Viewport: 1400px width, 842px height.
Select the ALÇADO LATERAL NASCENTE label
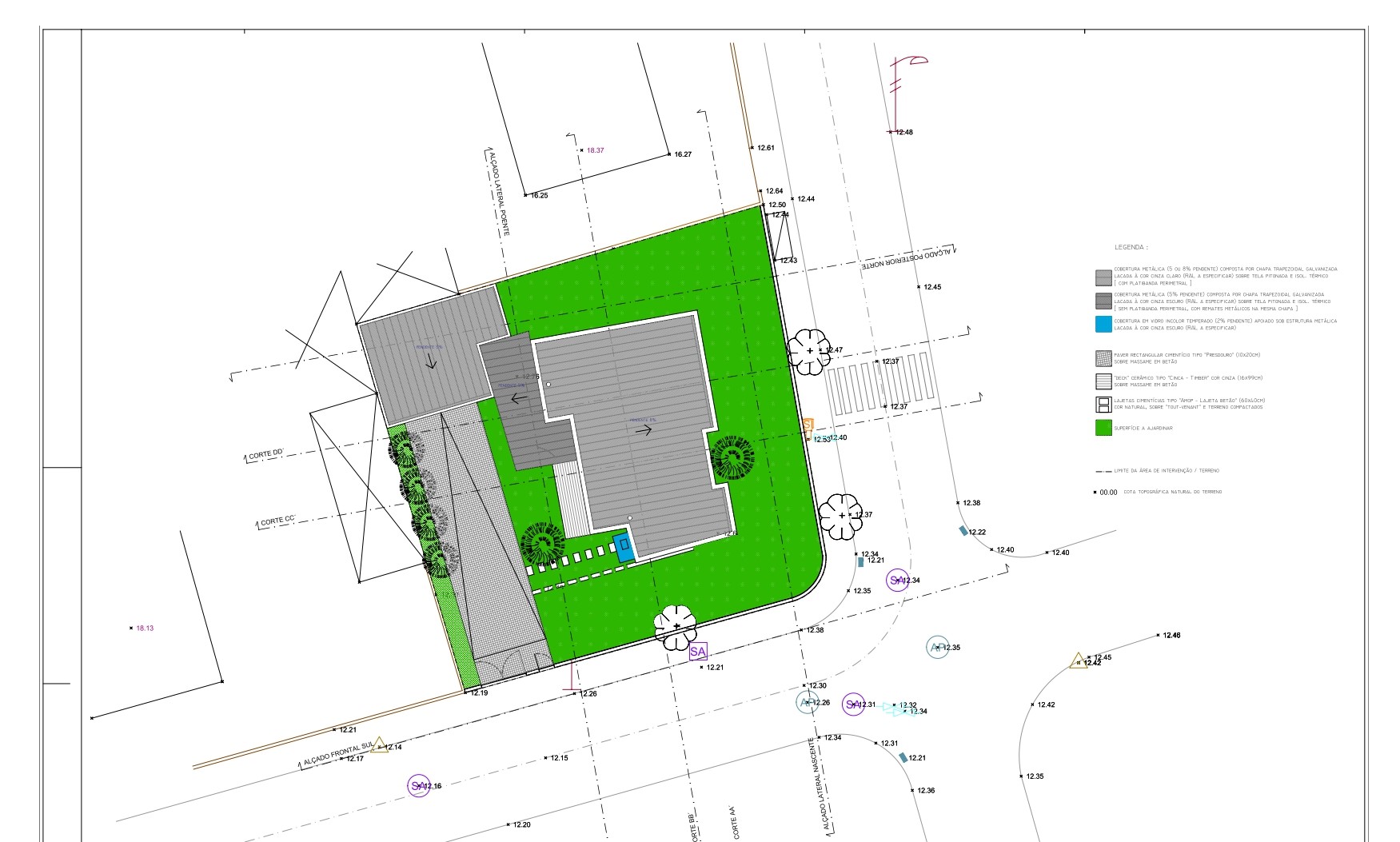[820, 784]
